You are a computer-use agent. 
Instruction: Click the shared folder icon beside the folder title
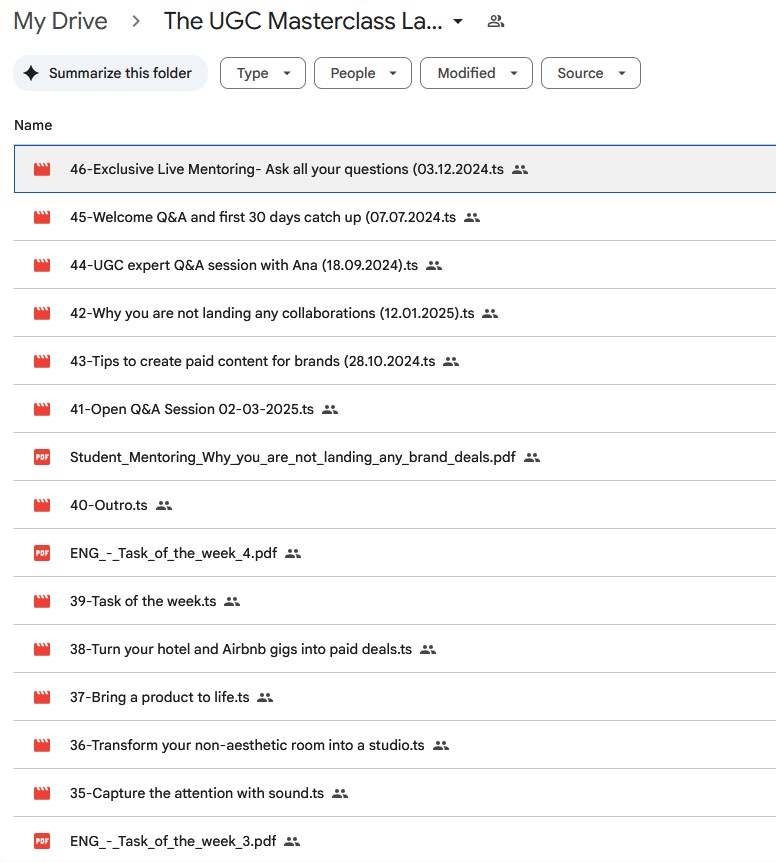495,21
